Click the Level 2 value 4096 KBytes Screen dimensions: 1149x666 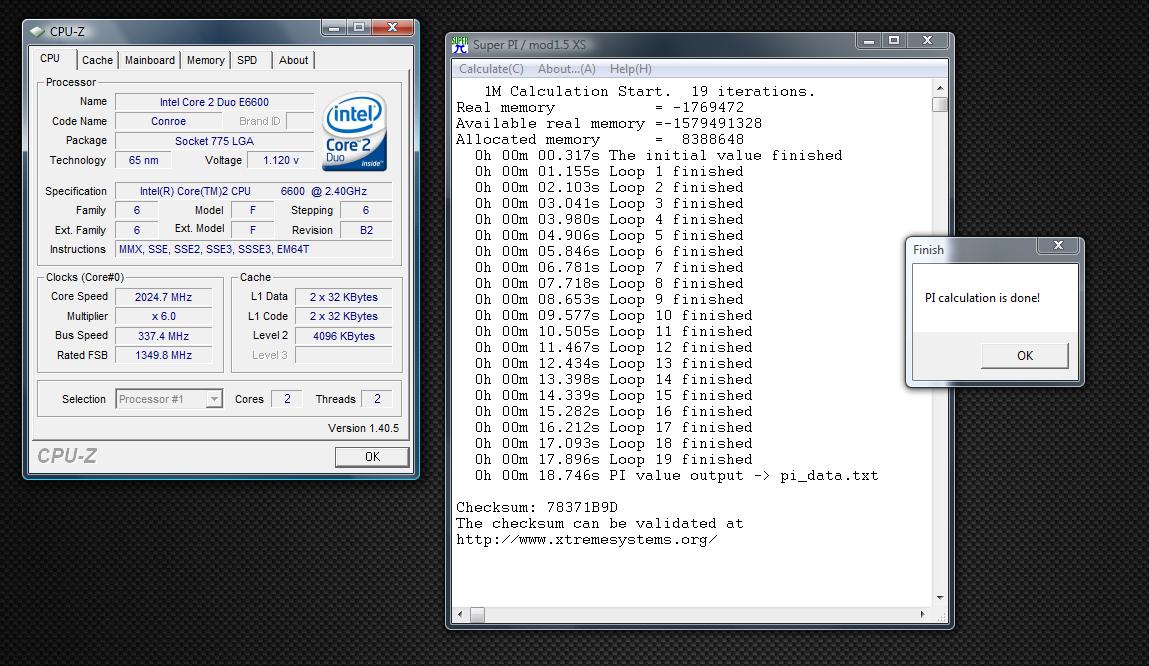coord(344,336)
